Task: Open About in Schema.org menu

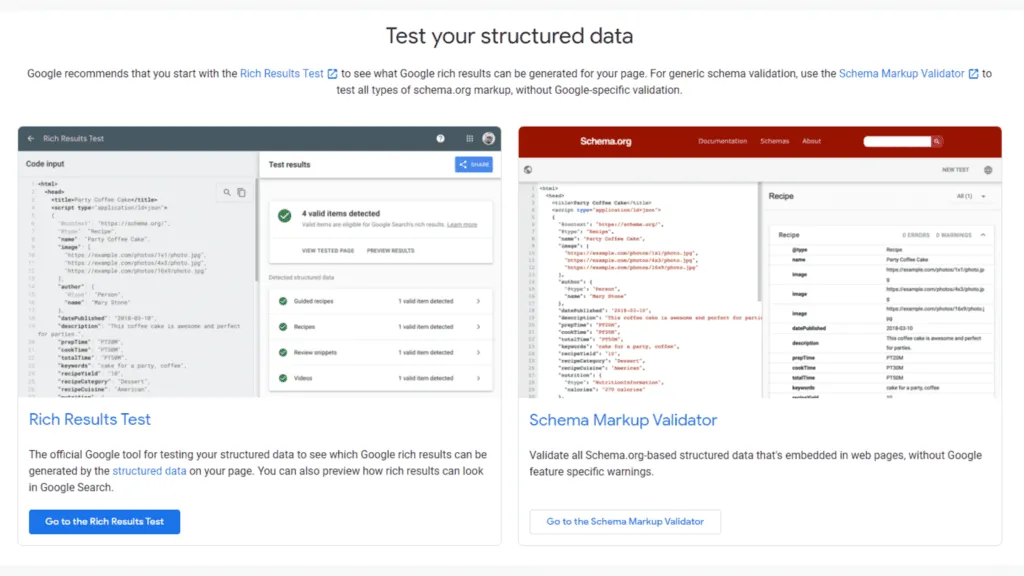Action: coord(811,141)
